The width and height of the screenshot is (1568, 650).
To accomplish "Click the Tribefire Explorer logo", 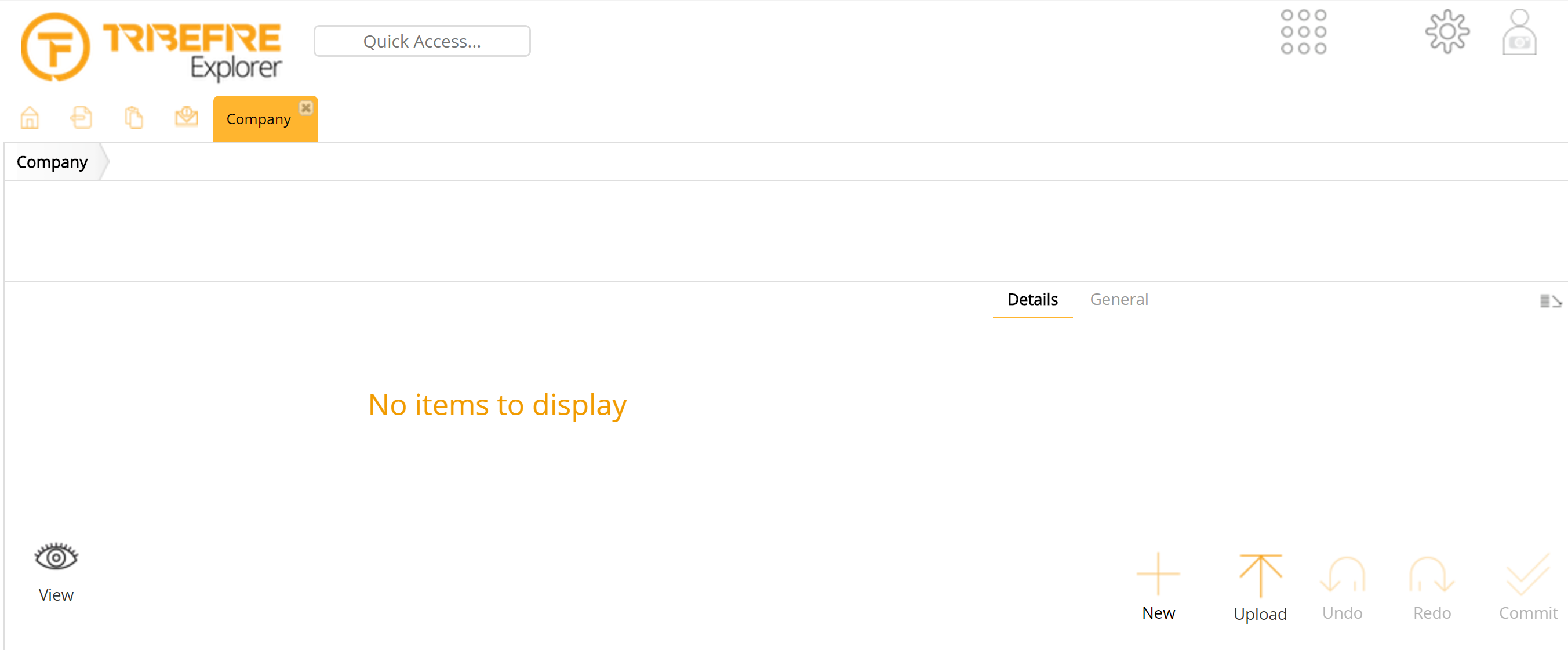I will 151,48.
